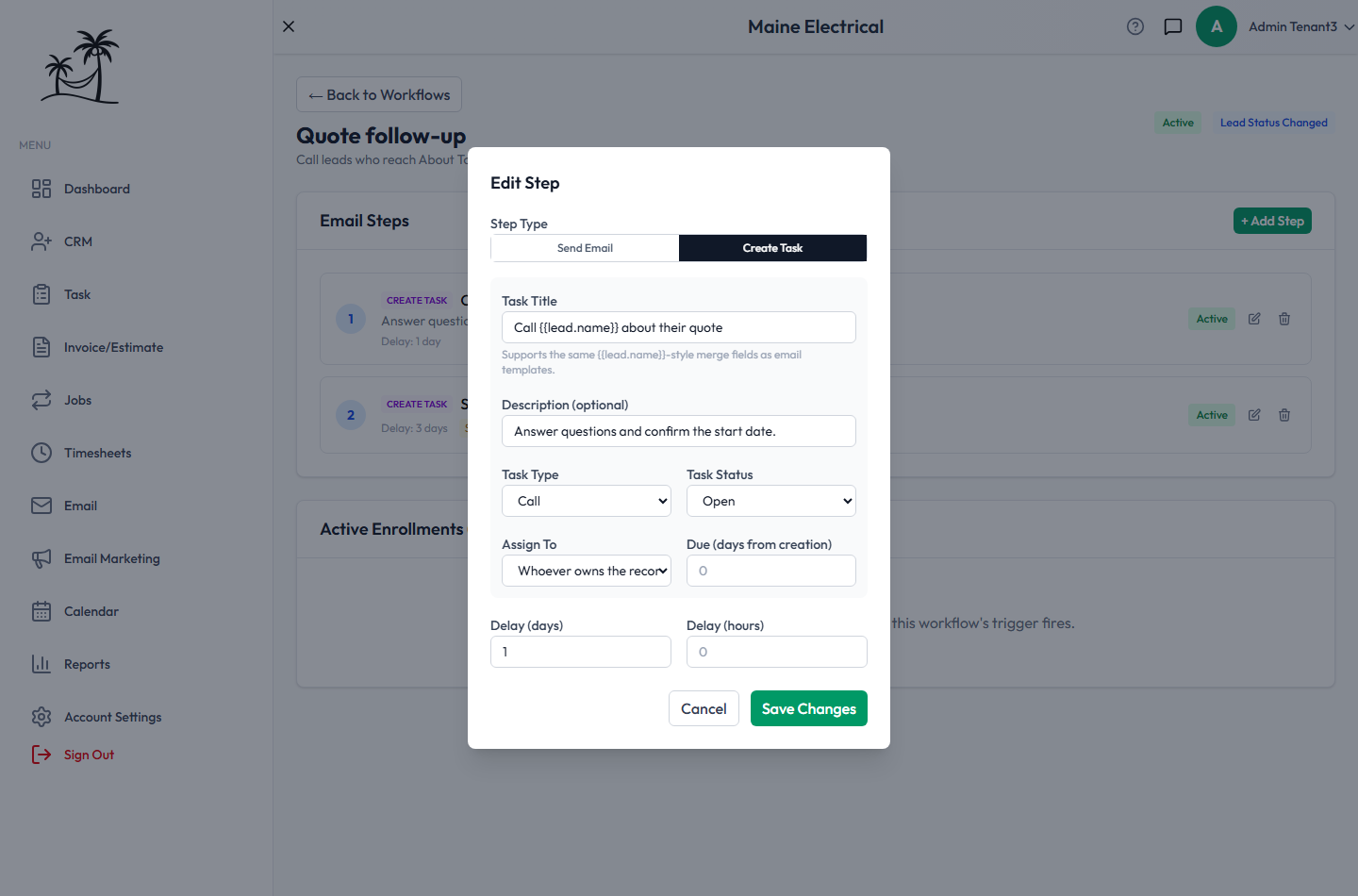Screen dimensions: 1358x896
Task: Click the Active badge on step 1
Action: point(1212,319)
